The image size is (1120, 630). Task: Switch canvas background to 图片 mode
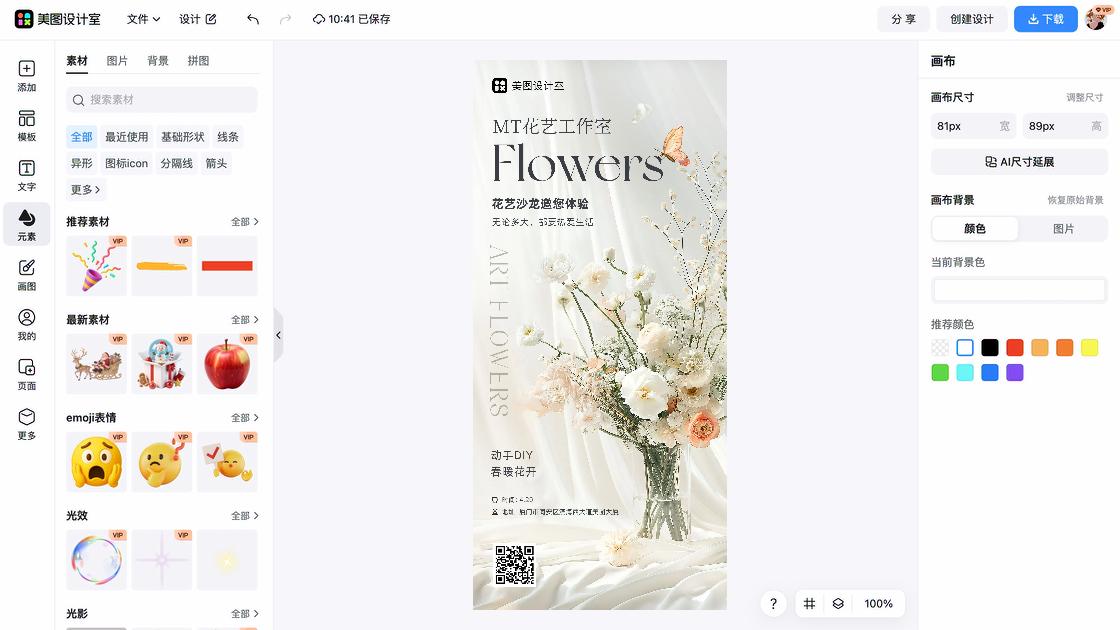(x=1064, y=228)
